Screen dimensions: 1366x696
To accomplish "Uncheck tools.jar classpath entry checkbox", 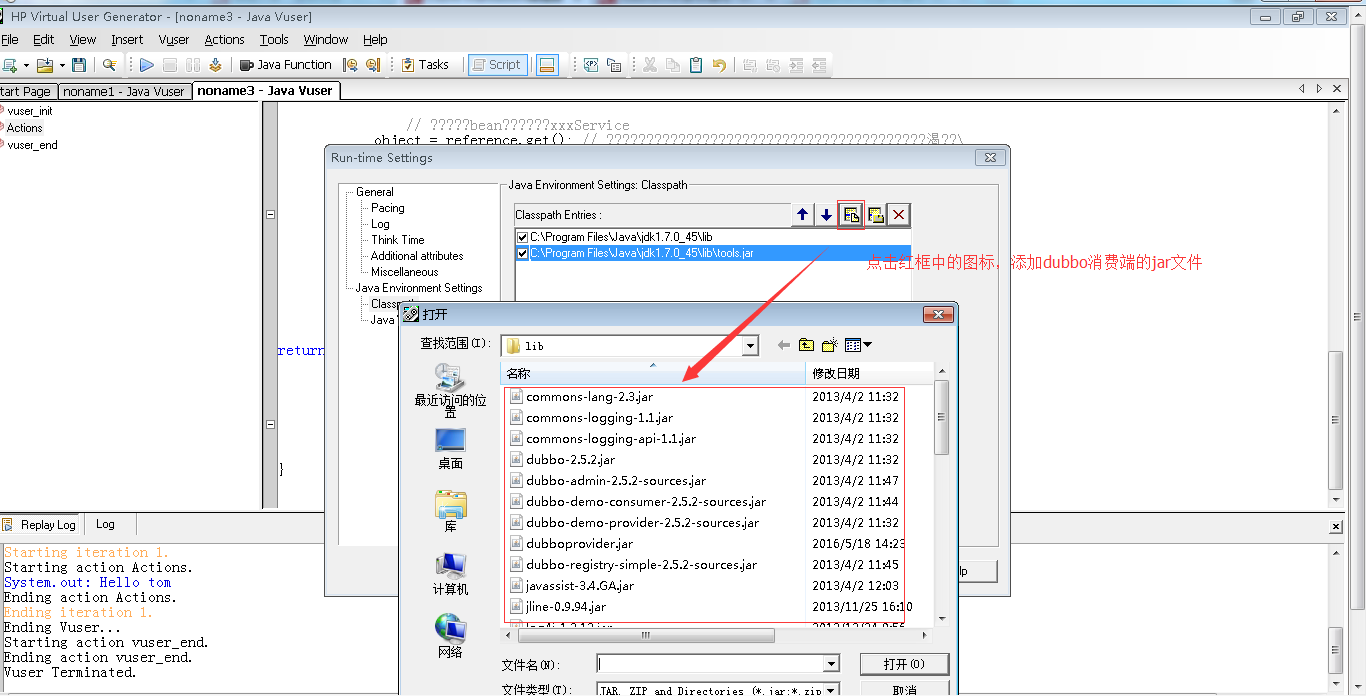I will click(522, 253).
